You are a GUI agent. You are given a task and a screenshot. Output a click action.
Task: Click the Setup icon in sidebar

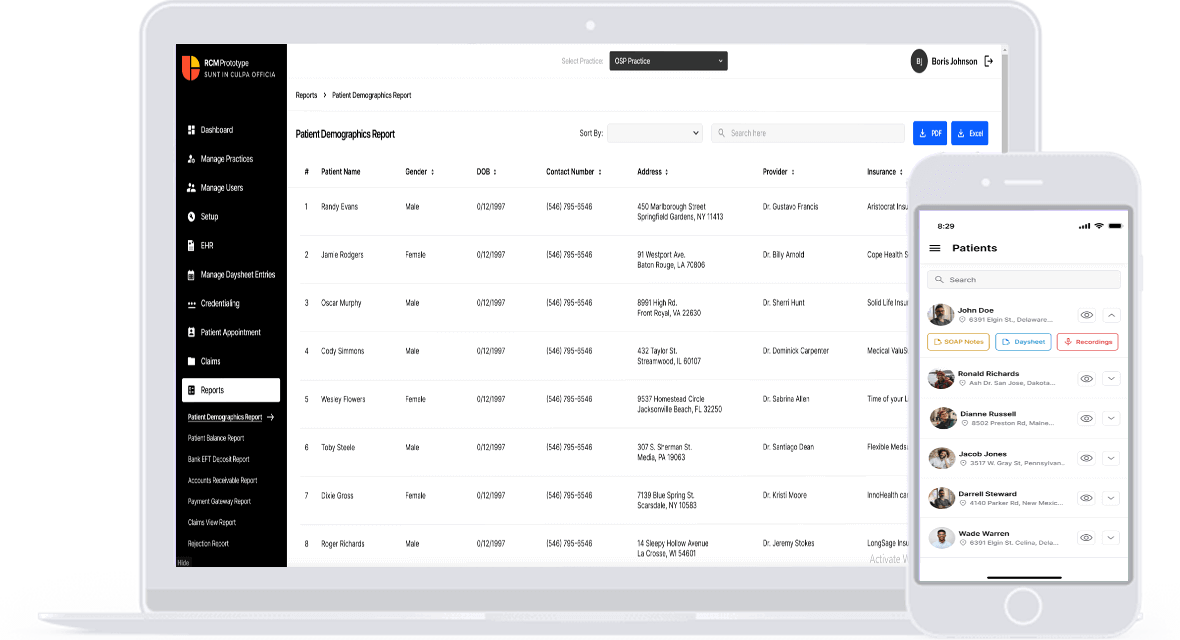click(x=191, y=217)
